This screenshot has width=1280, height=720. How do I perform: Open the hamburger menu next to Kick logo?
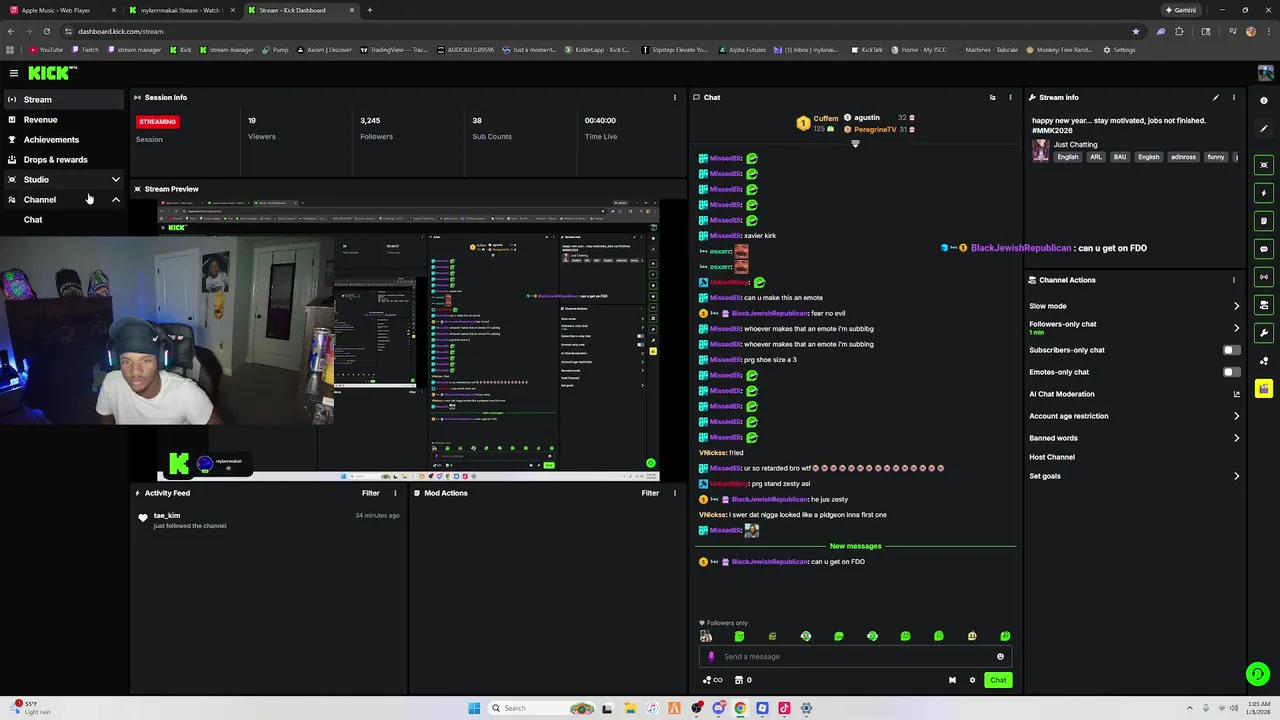click(x=14, y=73)
